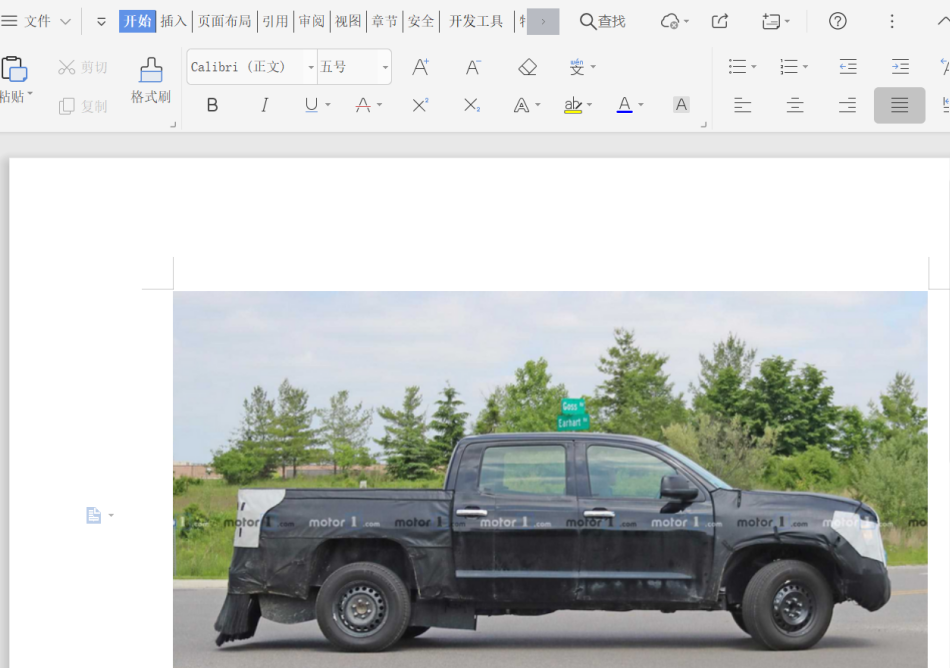Switch to the 安全 tab
Screen dimensions: 950x668
pyautogui.click(x=420, y=21)
